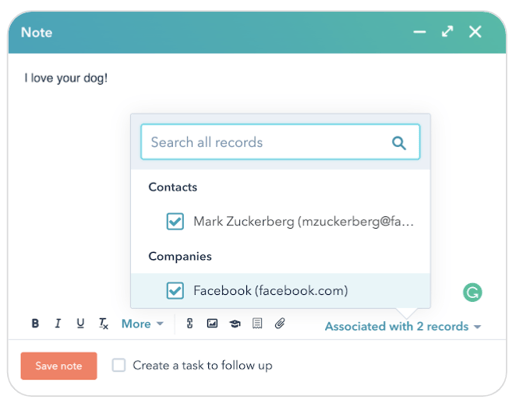This screenshot has width=516, height=403.
Task: Open the knowledge base graduation-cap icon
Action: coord(235,323)
